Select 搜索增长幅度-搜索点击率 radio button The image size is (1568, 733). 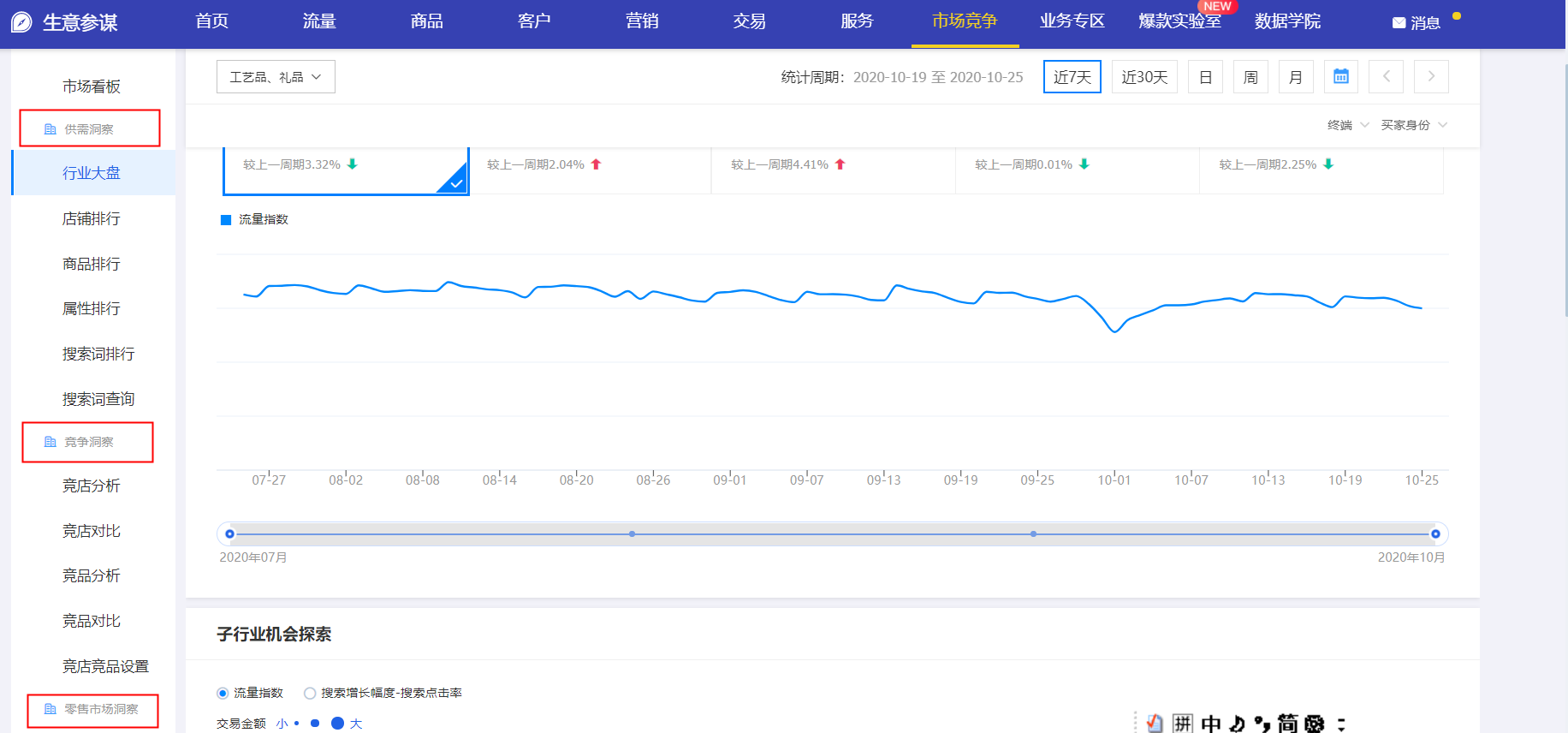[310, 693]
